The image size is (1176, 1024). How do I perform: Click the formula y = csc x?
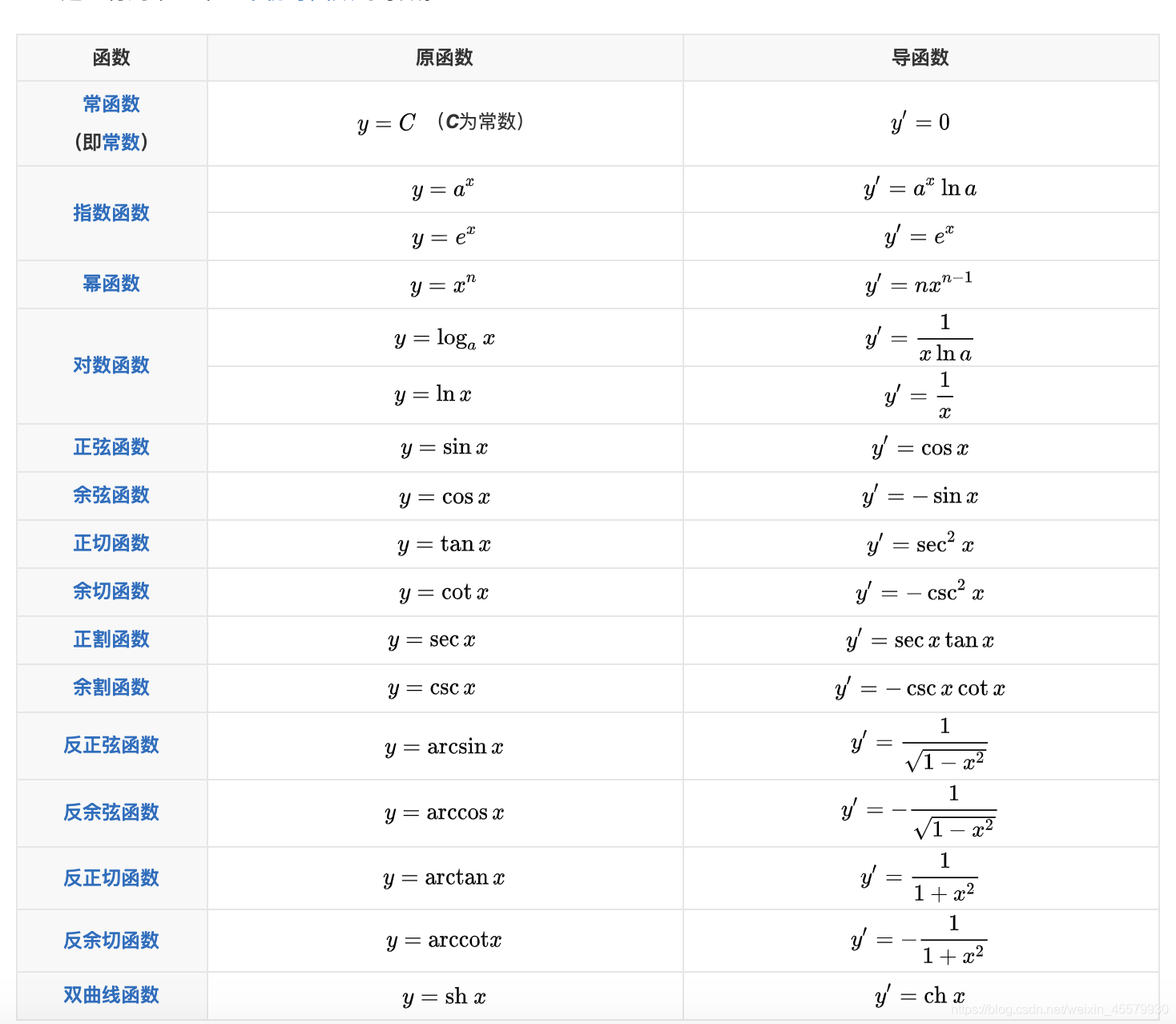click(x=433, y=688)
